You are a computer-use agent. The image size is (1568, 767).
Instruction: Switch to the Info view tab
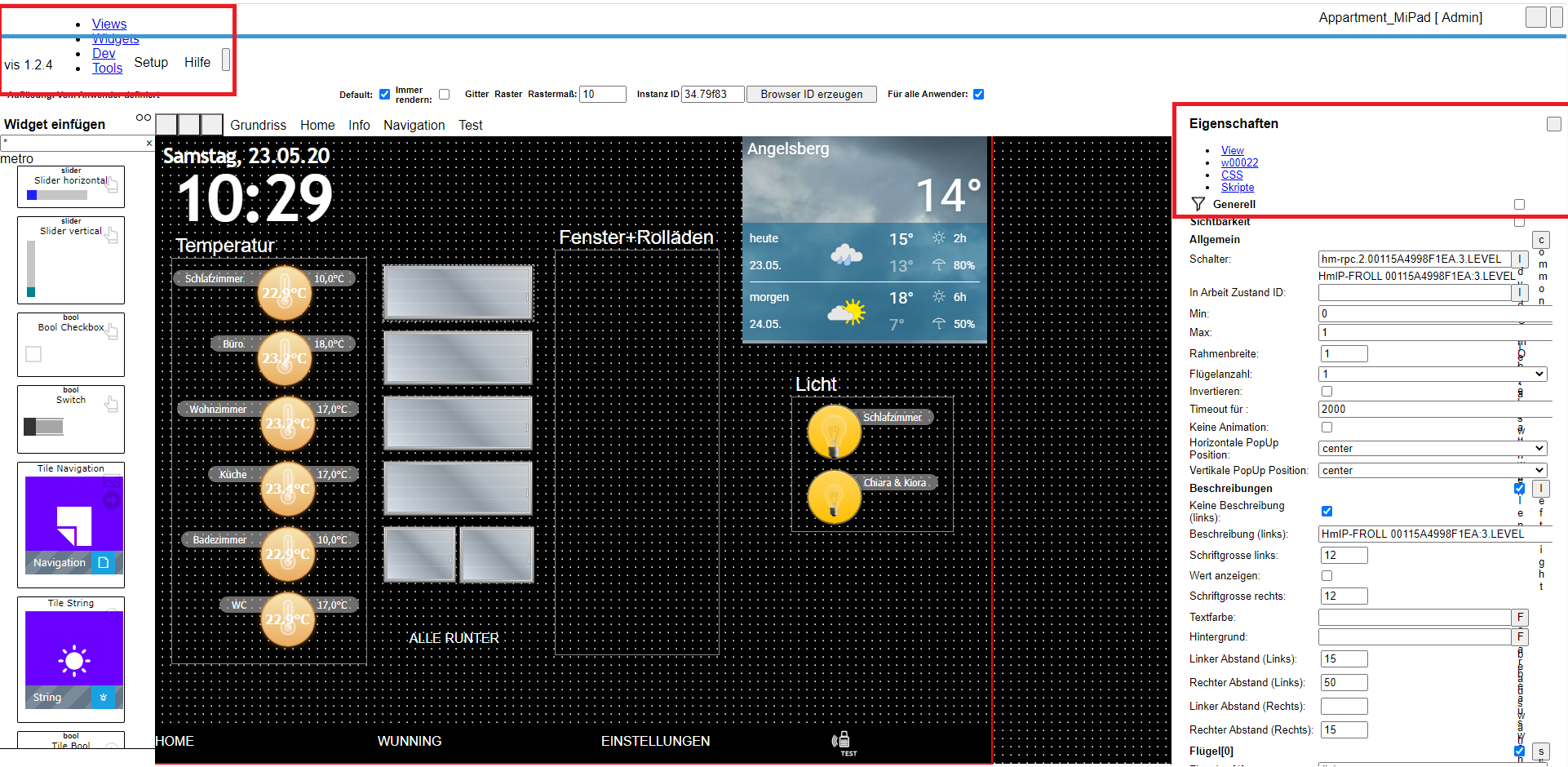click(x=359, y=126)
